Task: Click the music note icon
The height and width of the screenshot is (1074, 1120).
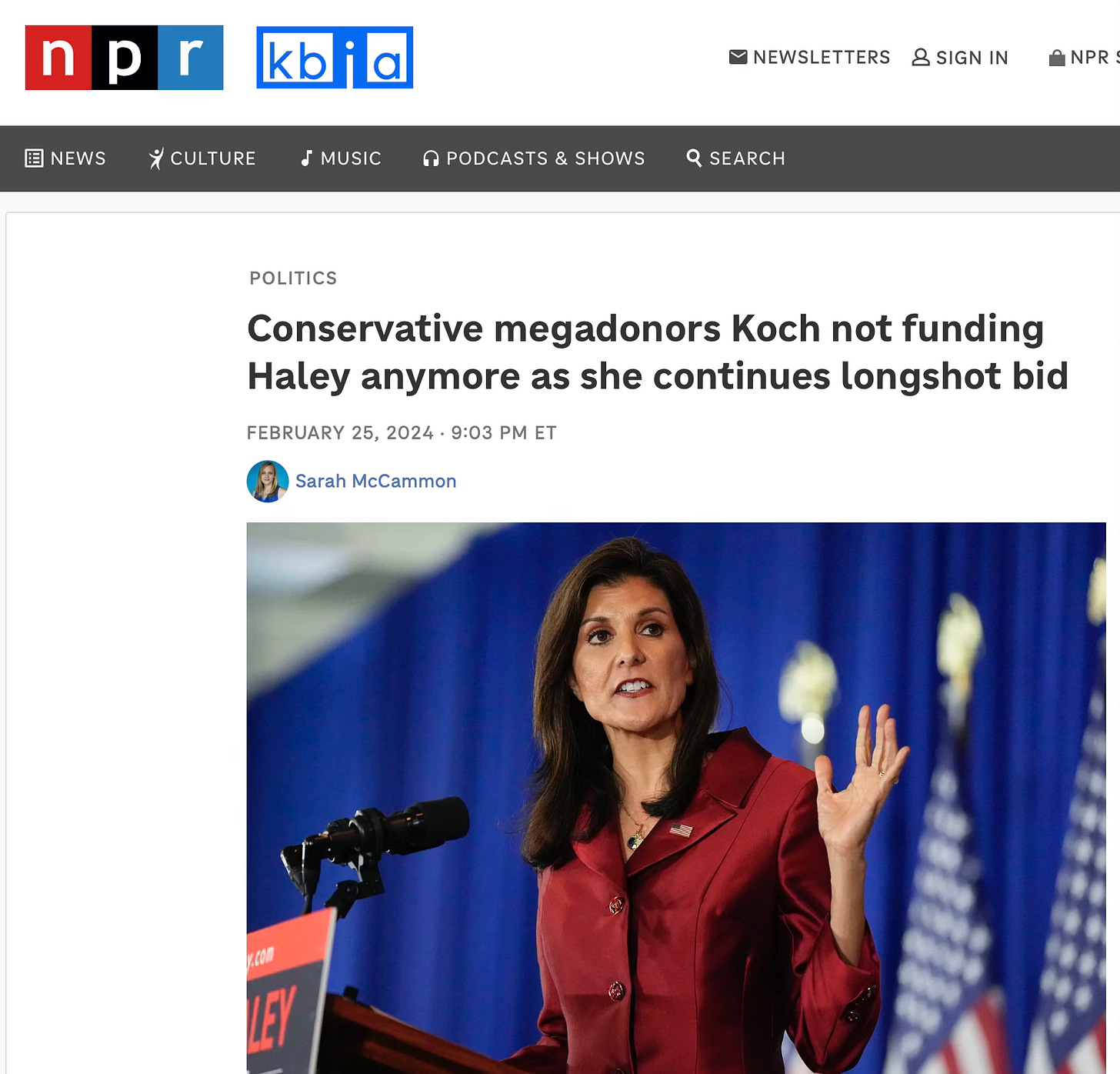Action: (x=306, y=158)
